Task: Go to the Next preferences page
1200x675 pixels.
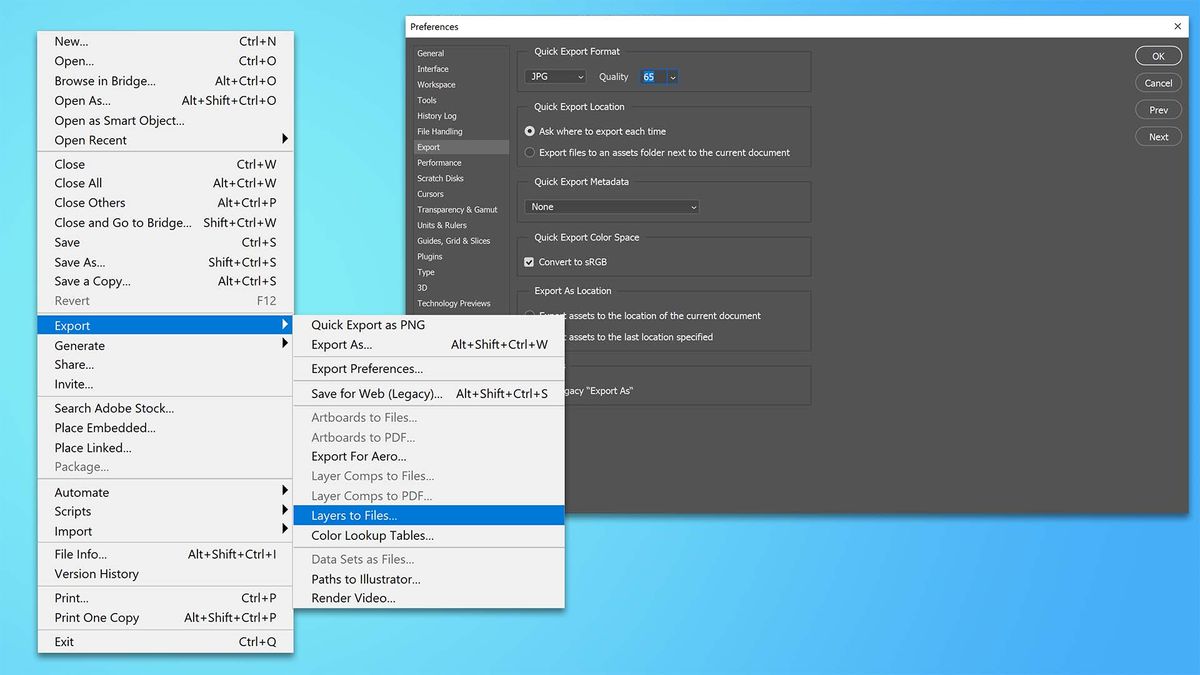Action: point(1157,136)
